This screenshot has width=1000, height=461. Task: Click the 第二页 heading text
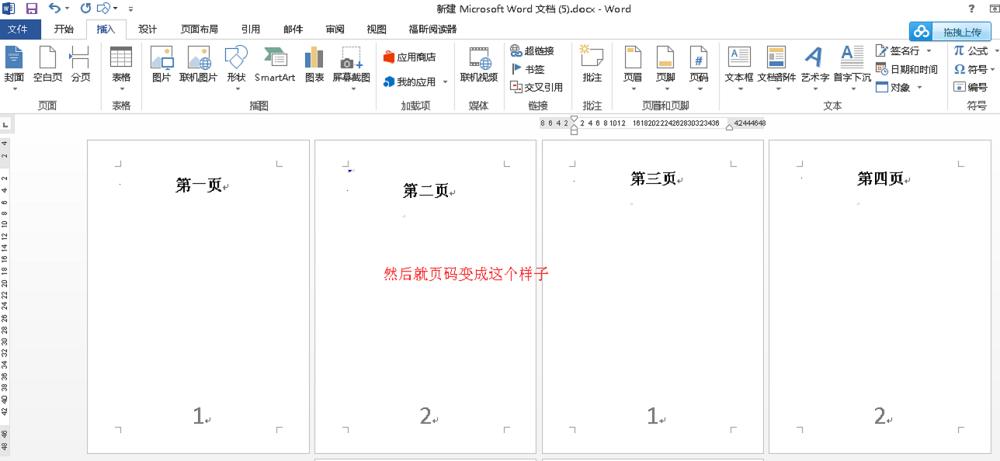click(425, 190)
